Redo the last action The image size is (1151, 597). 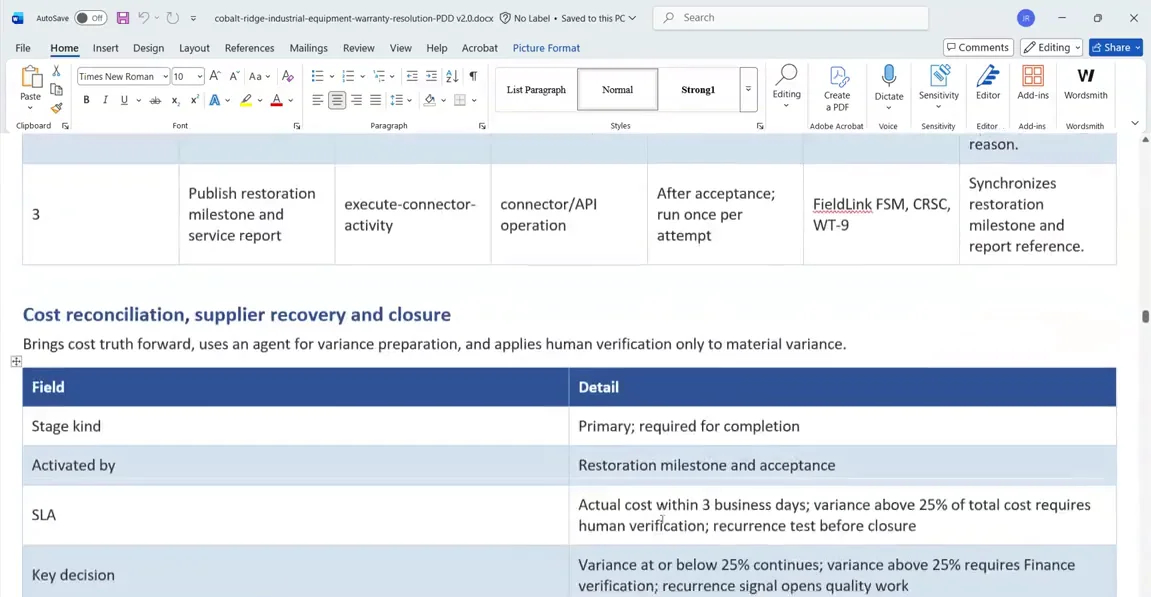tap(173, 18)
